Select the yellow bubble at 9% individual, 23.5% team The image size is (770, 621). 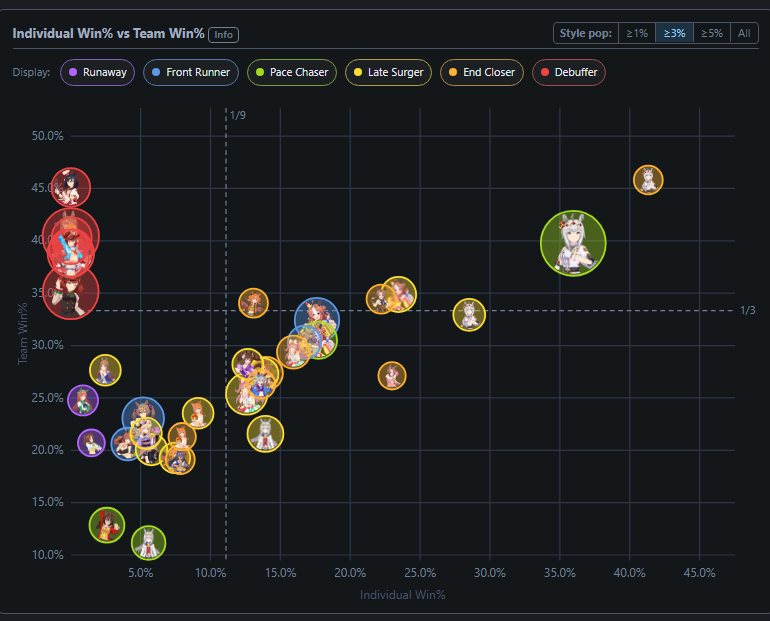point(198,413)
